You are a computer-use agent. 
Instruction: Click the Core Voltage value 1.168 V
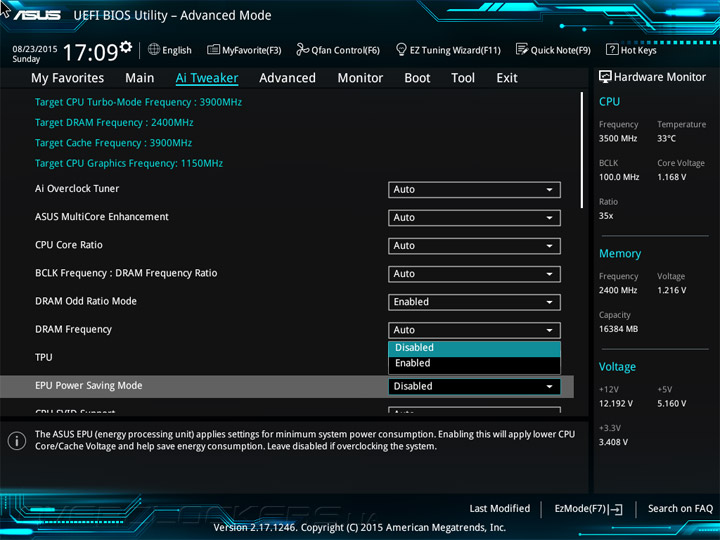672,177
